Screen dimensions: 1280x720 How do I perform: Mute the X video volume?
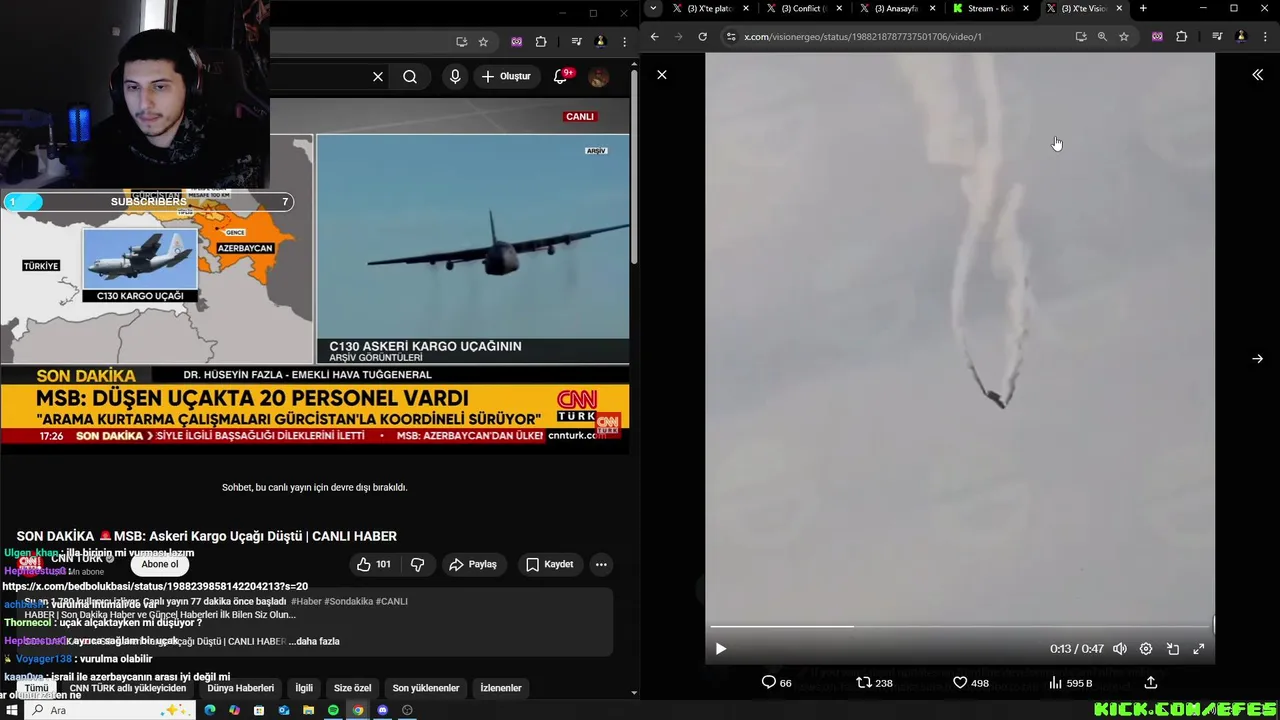(x=1120, y=649)
